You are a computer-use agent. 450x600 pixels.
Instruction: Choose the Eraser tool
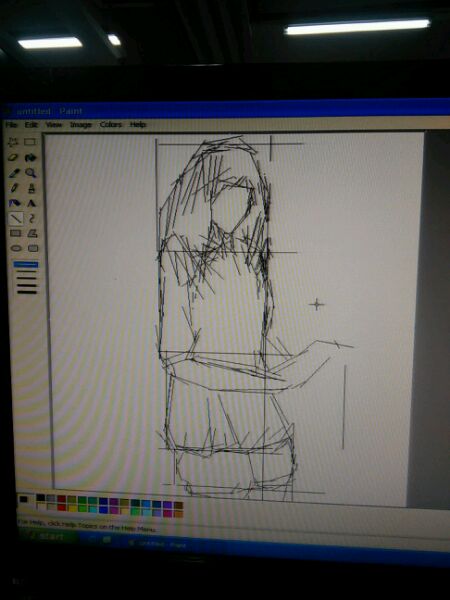coord(13,157)
